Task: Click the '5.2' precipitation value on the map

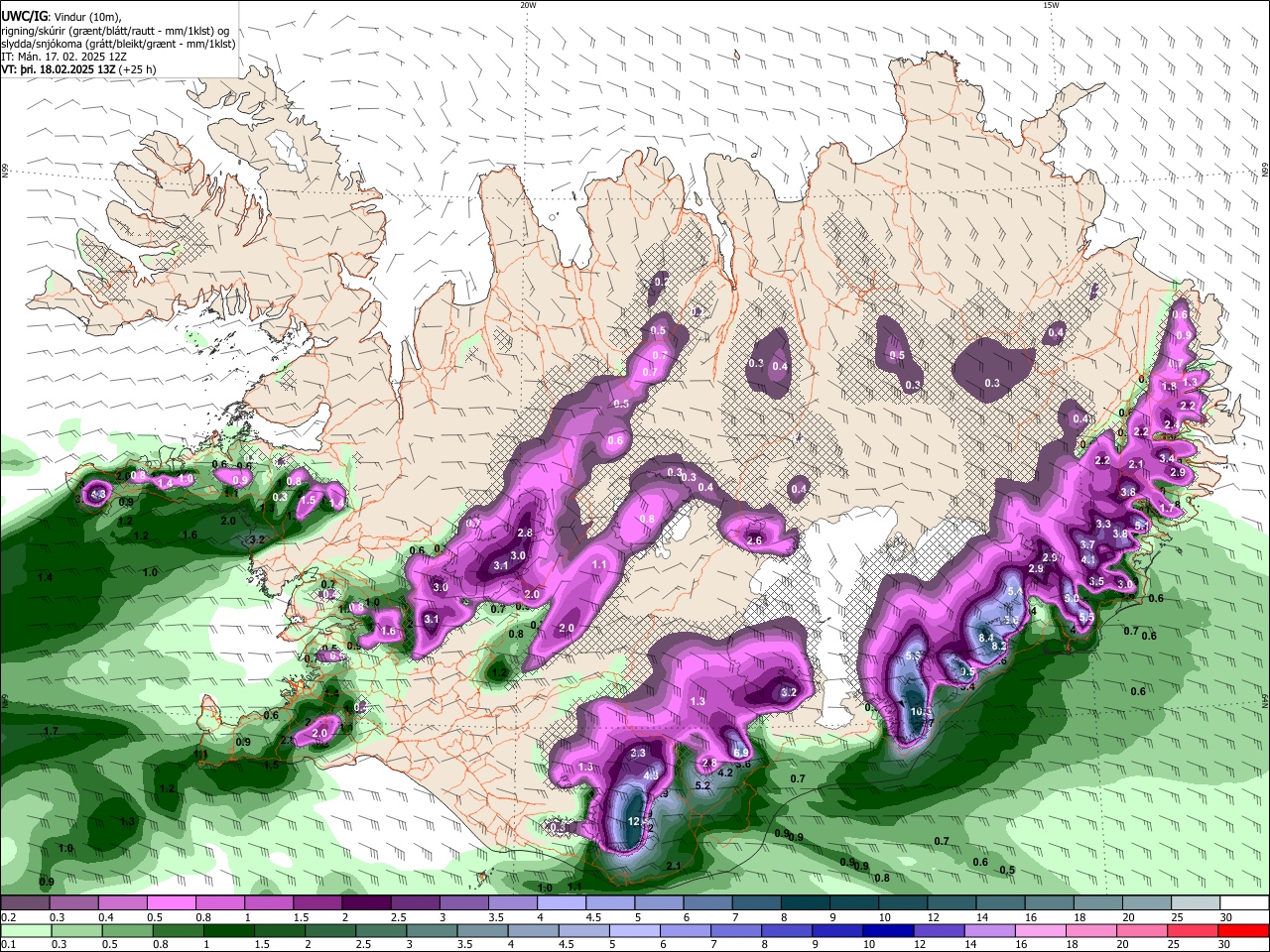Action: pos(702,785)
